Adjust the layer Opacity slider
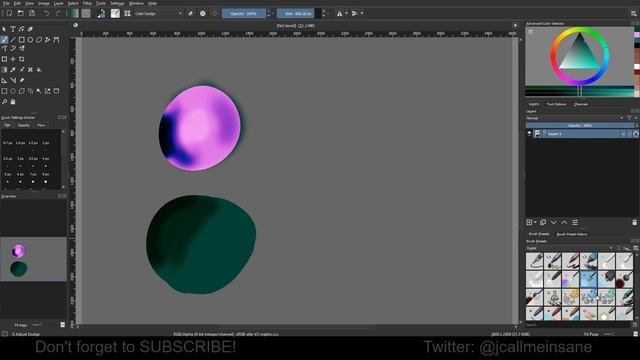 click(580, 125)
